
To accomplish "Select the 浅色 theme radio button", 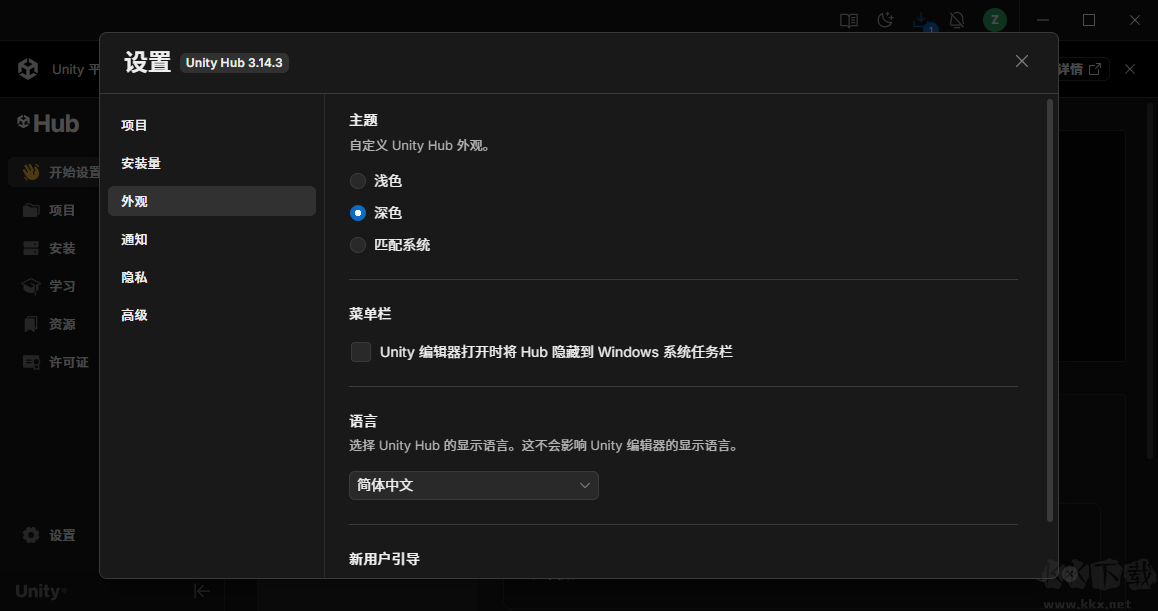I will tap(357, 181).
